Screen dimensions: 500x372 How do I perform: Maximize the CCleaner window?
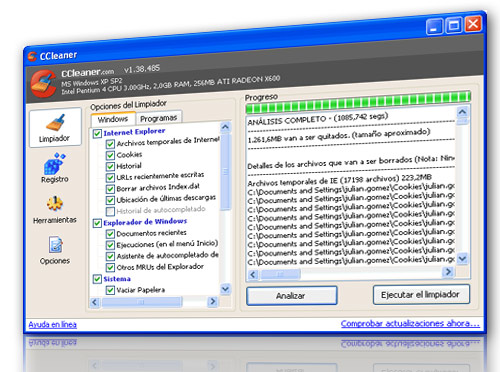point(454,25)
